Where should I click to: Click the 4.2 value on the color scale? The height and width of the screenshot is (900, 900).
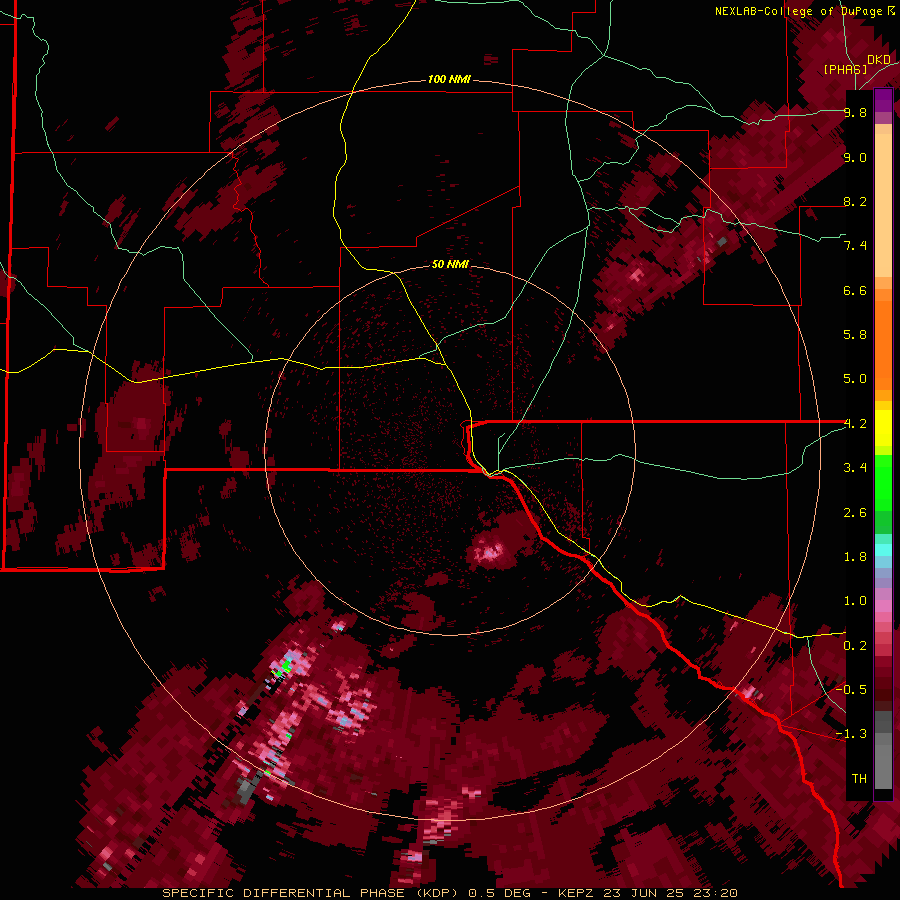click(855, 424)
